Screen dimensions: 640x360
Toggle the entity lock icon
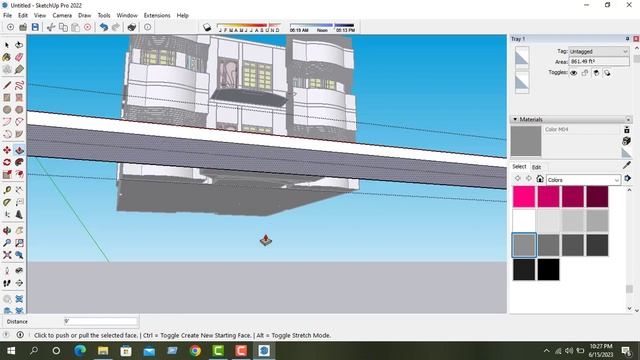tap(585, 73)
